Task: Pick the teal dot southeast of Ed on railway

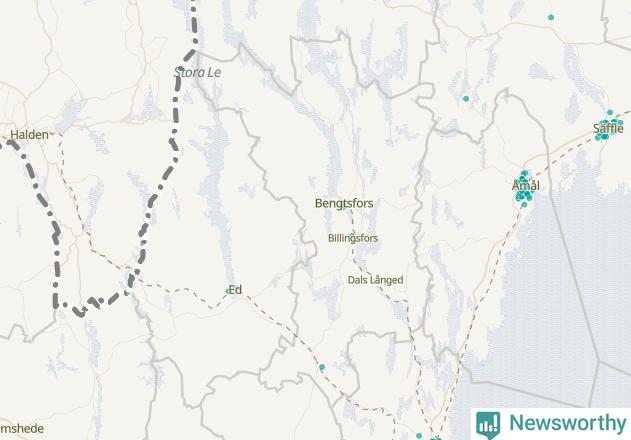Action: [322, 367]
